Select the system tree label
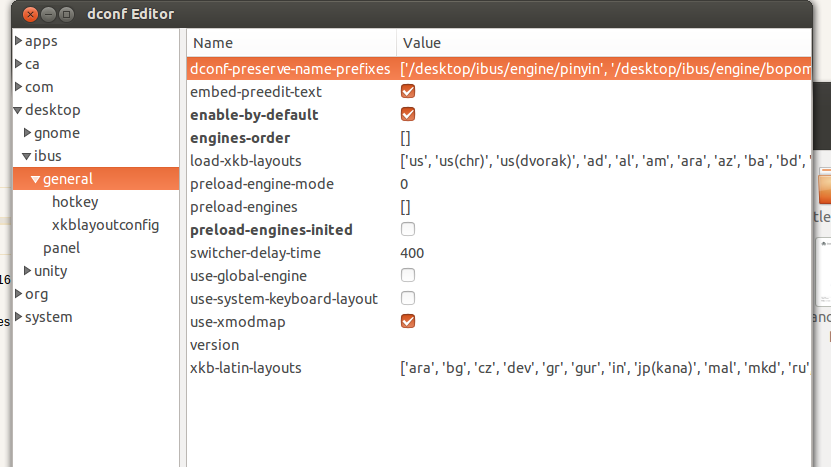This screenshot has height=467, width=831. pyautogui.click(x=48, y=317)
